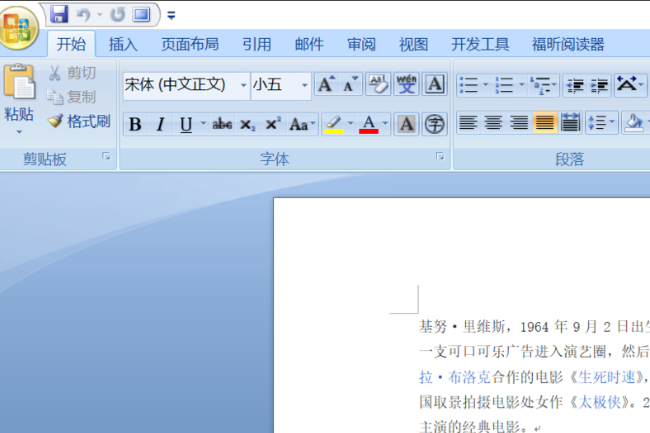Apply distributed alignment
This screenshot has height=433, width=650.
[570, 123]
